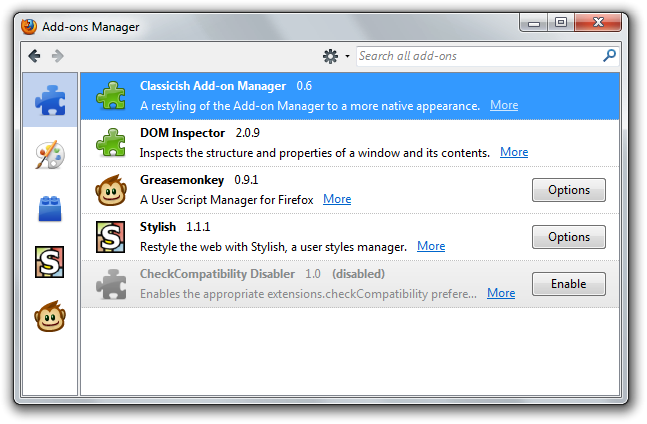Open the Appearance palette category in sidebar
The image size is (647, 424).
pyautogui.click(x=50, y=155)
